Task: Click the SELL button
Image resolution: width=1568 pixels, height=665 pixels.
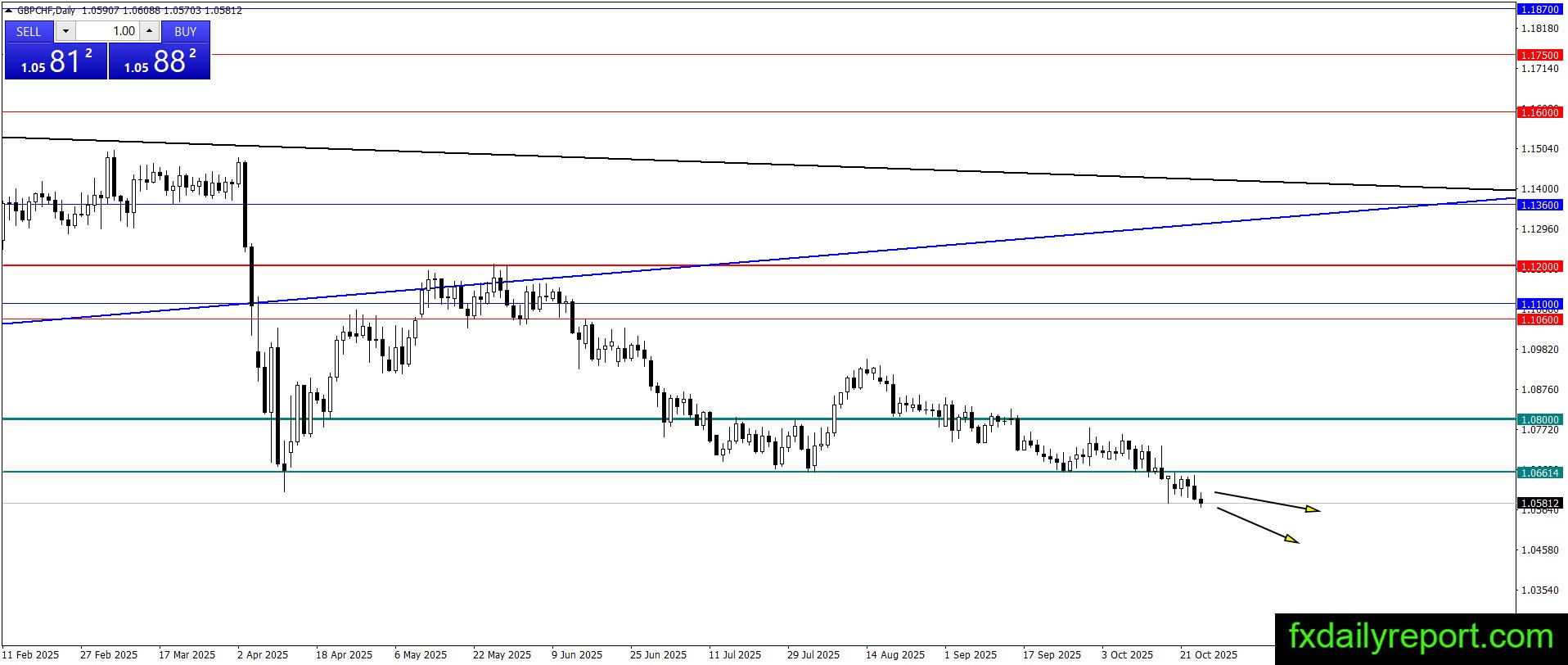Action: click(x=29, y=31)
